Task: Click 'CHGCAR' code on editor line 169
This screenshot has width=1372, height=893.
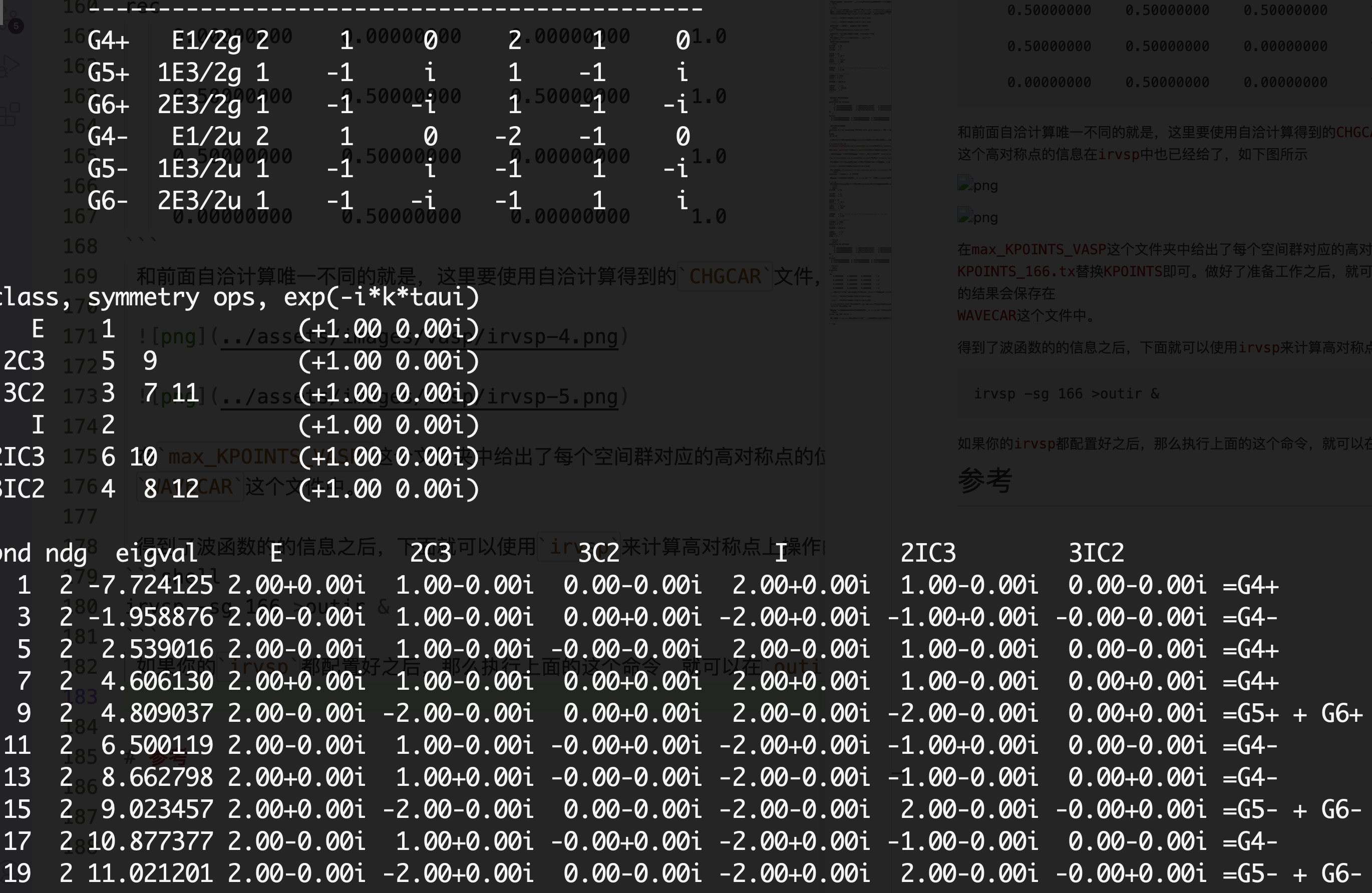Action: pyautogui.click(x=725, y=276)
